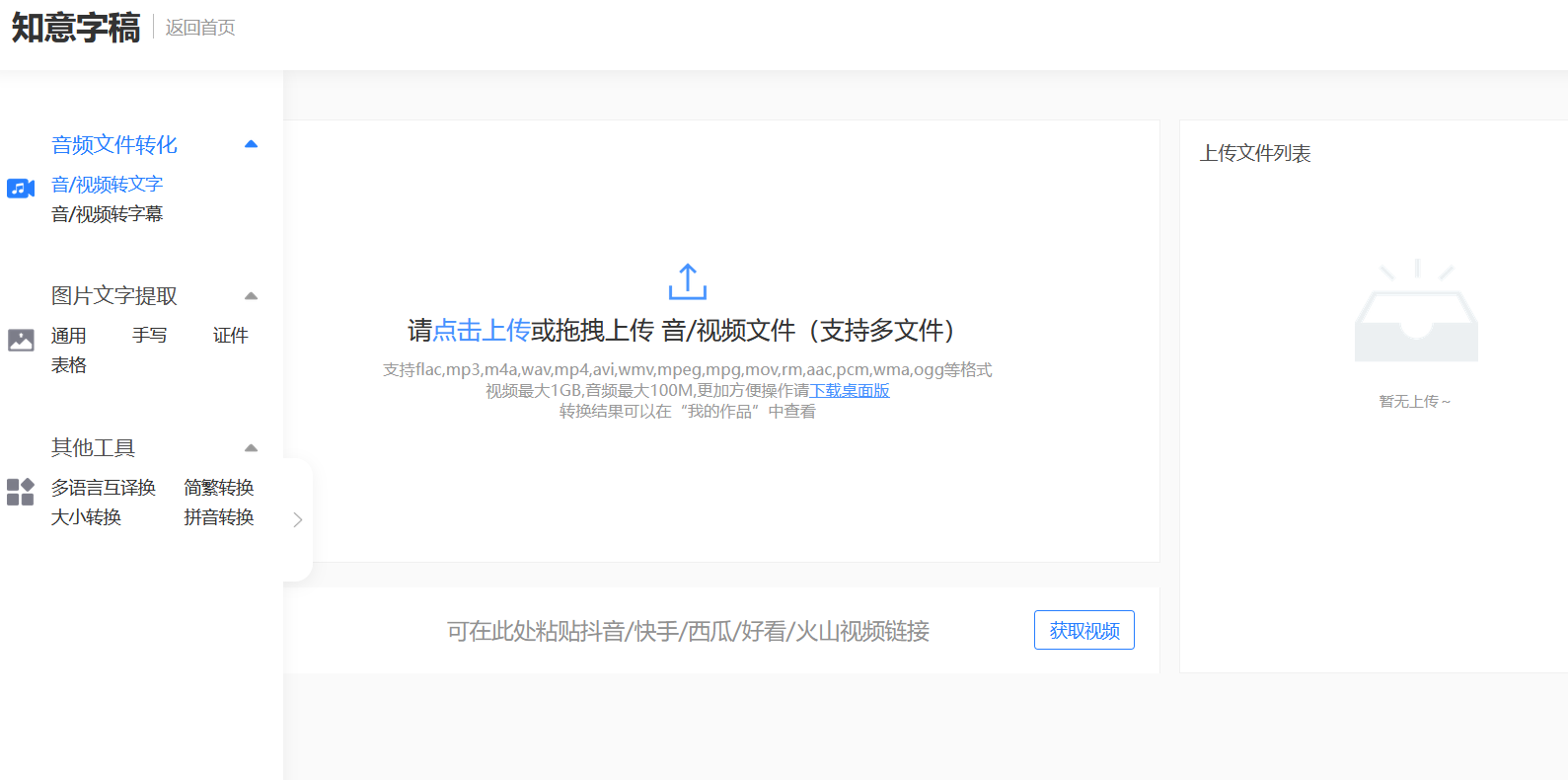Select 音/视频转字幕 menu item

107,213
